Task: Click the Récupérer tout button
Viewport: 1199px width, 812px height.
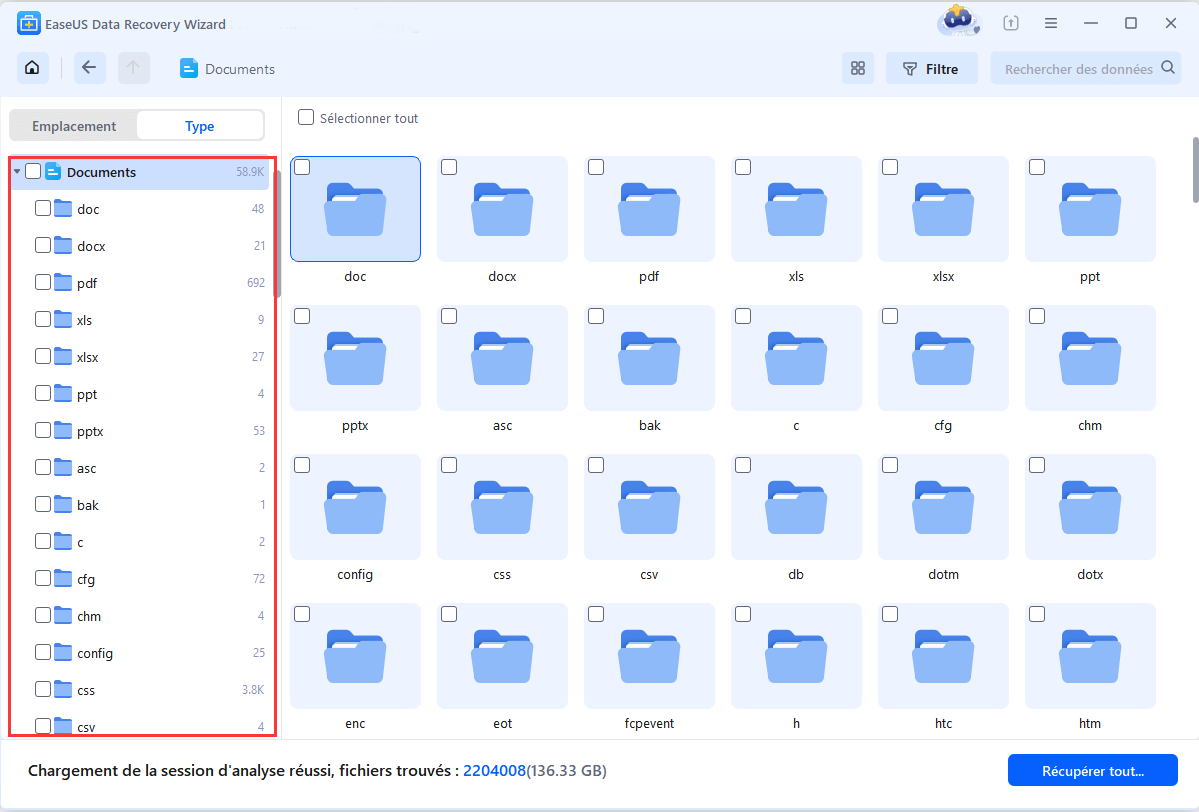Action: click(1092, 770)
